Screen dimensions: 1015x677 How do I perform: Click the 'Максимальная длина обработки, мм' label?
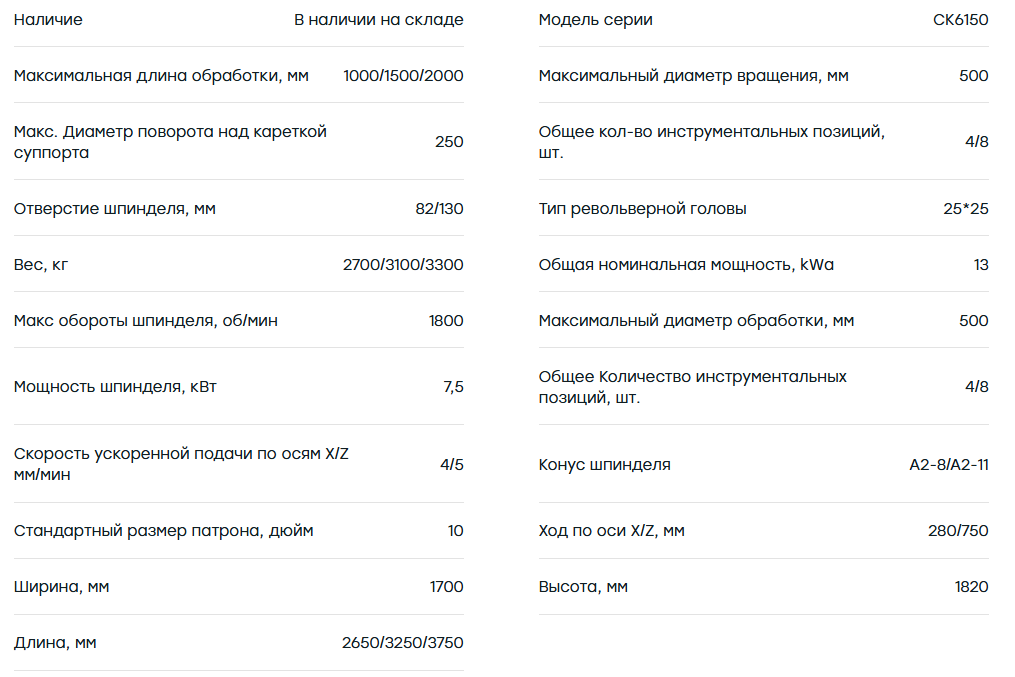click(x=161, y=76)
